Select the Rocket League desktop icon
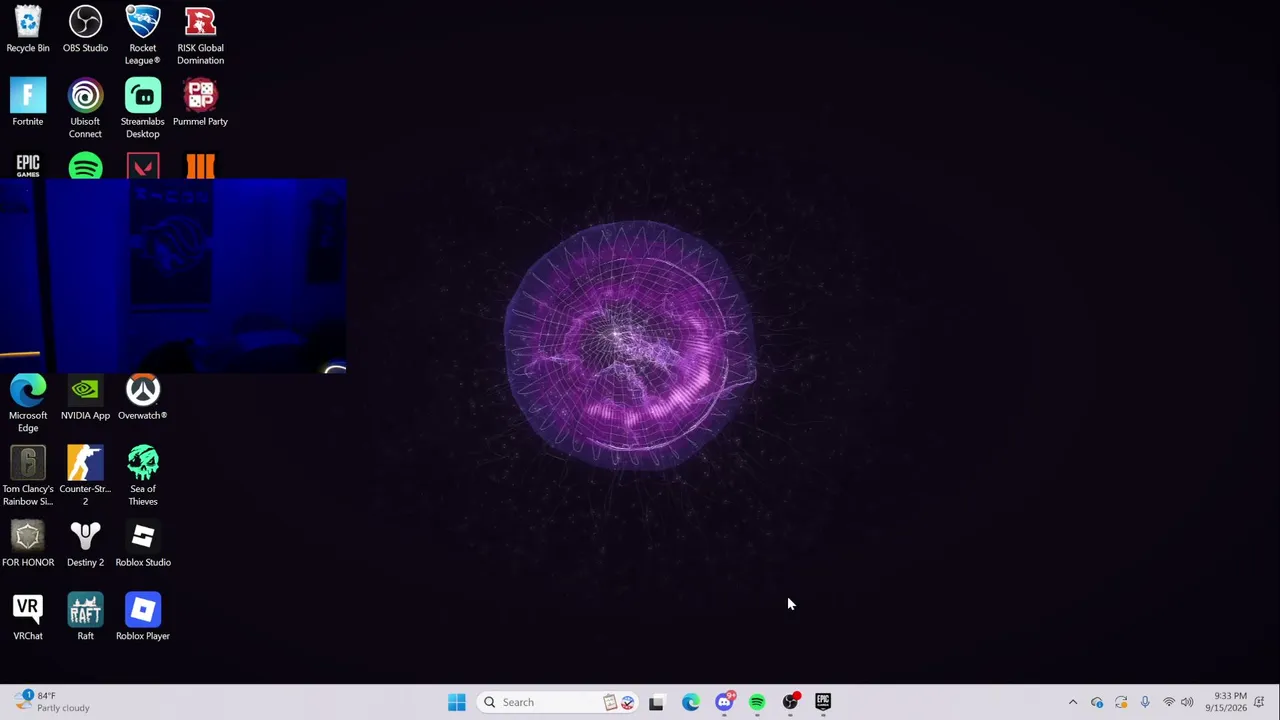Screen dimensions: 1280x720 point(143,36)
